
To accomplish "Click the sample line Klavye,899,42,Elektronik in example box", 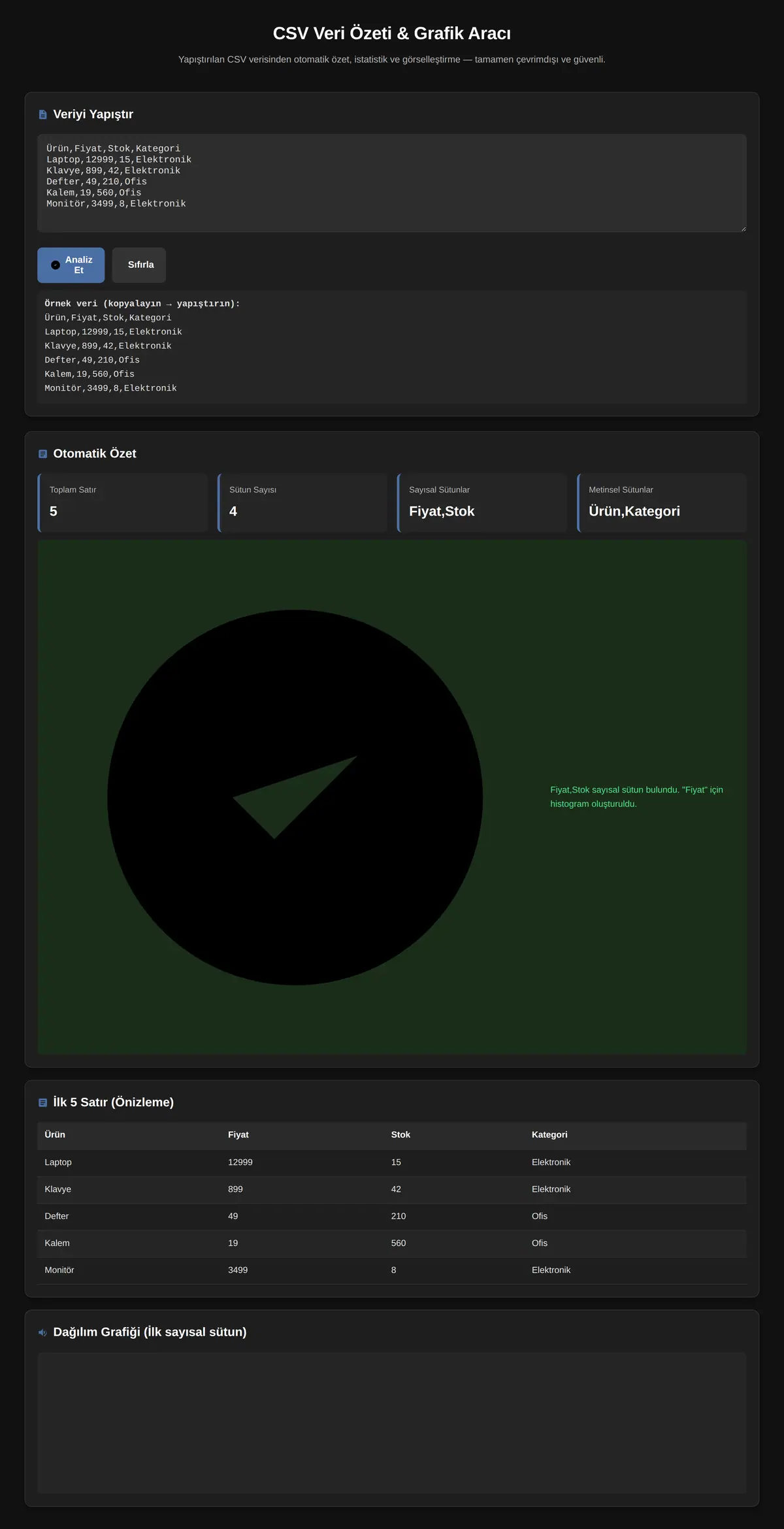I will (108, 346).
